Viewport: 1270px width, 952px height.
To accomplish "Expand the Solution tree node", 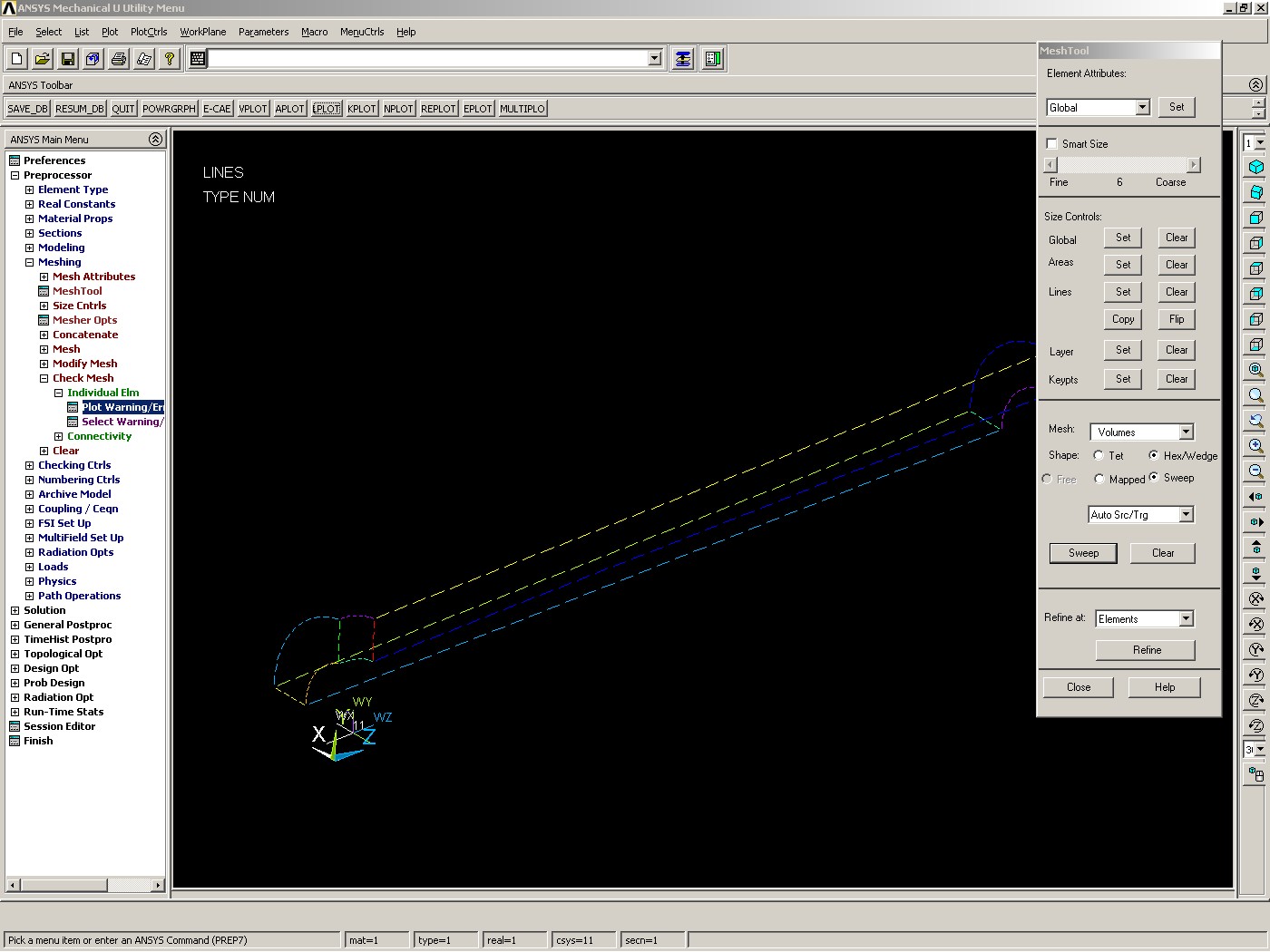I will click(15, 610).
